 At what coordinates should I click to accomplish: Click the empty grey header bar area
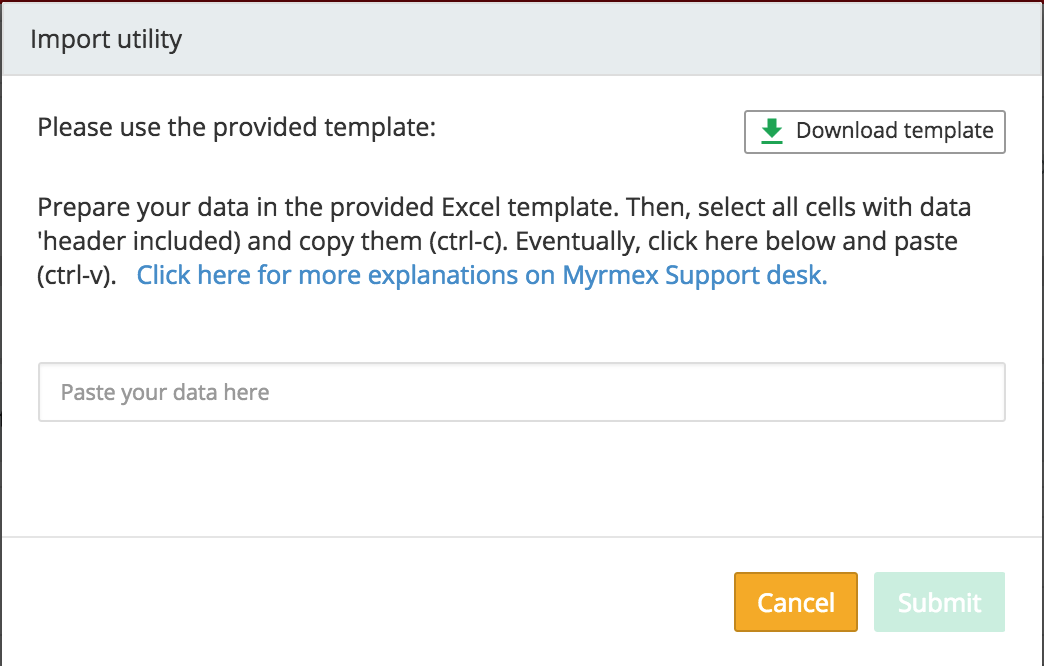(x=600, y=40)
